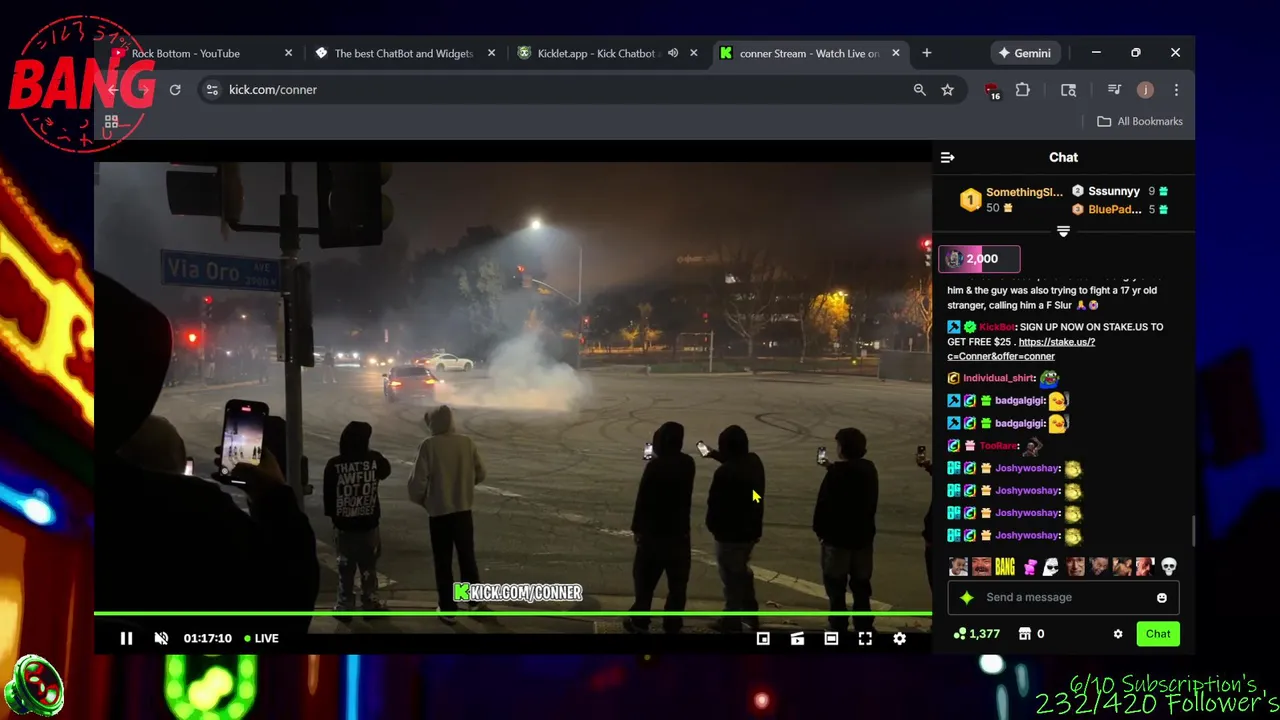Bookmark this page with star icon

(947, 90)
